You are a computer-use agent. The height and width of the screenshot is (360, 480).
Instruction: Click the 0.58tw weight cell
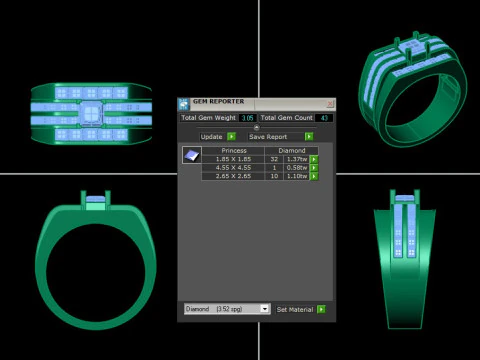pos(297,168)
